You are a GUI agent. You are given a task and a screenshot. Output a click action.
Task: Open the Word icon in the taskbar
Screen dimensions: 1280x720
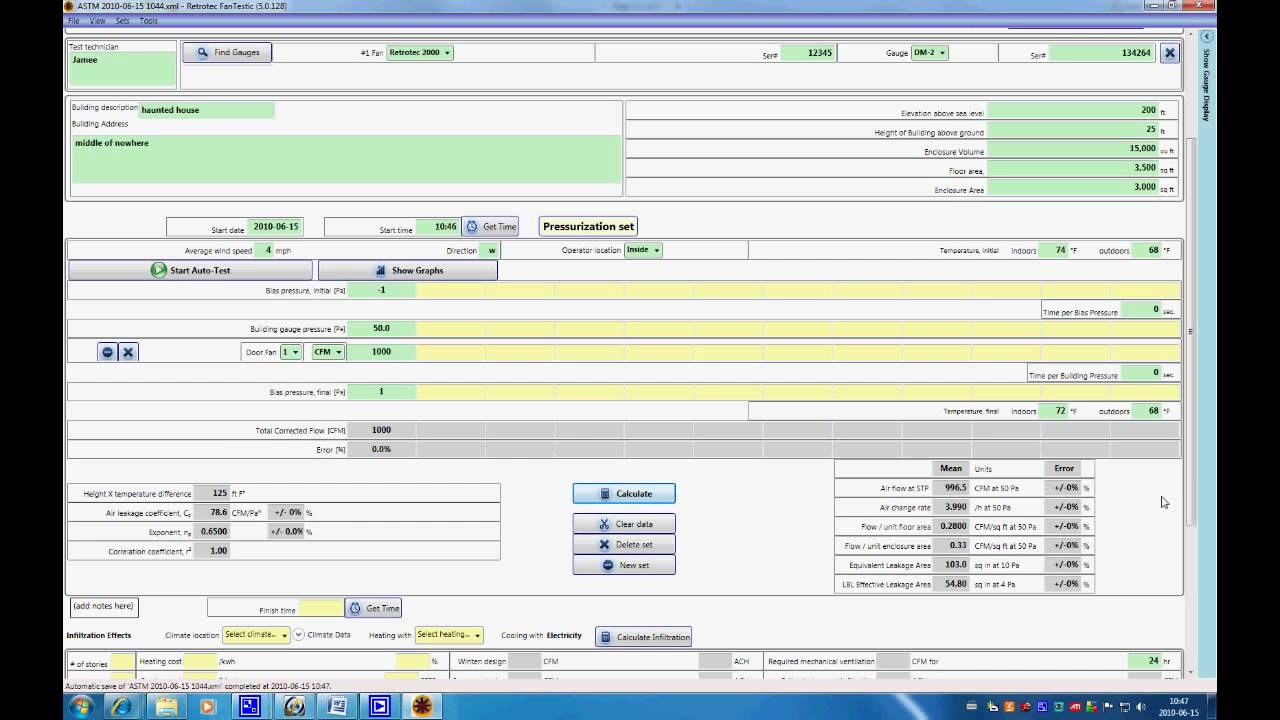pyautogui.click(x=336, y=706)
